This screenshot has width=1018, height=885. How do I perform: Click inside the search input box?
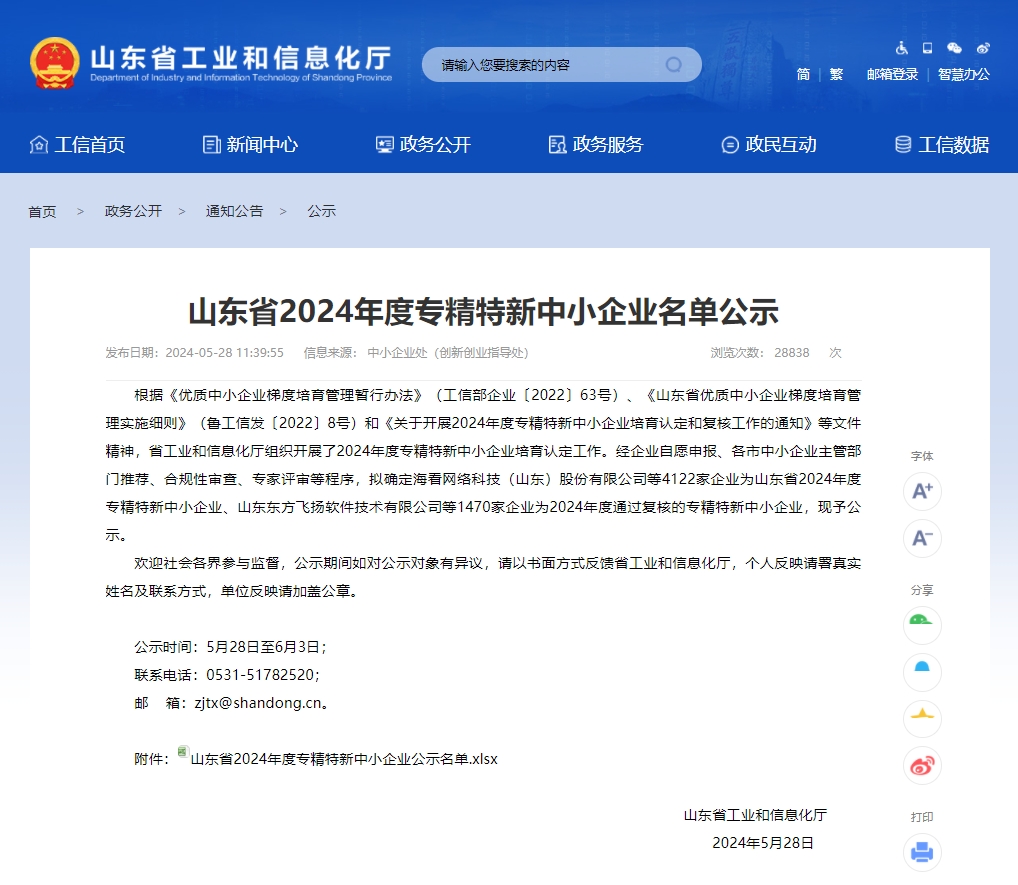(x=540, y=64)
